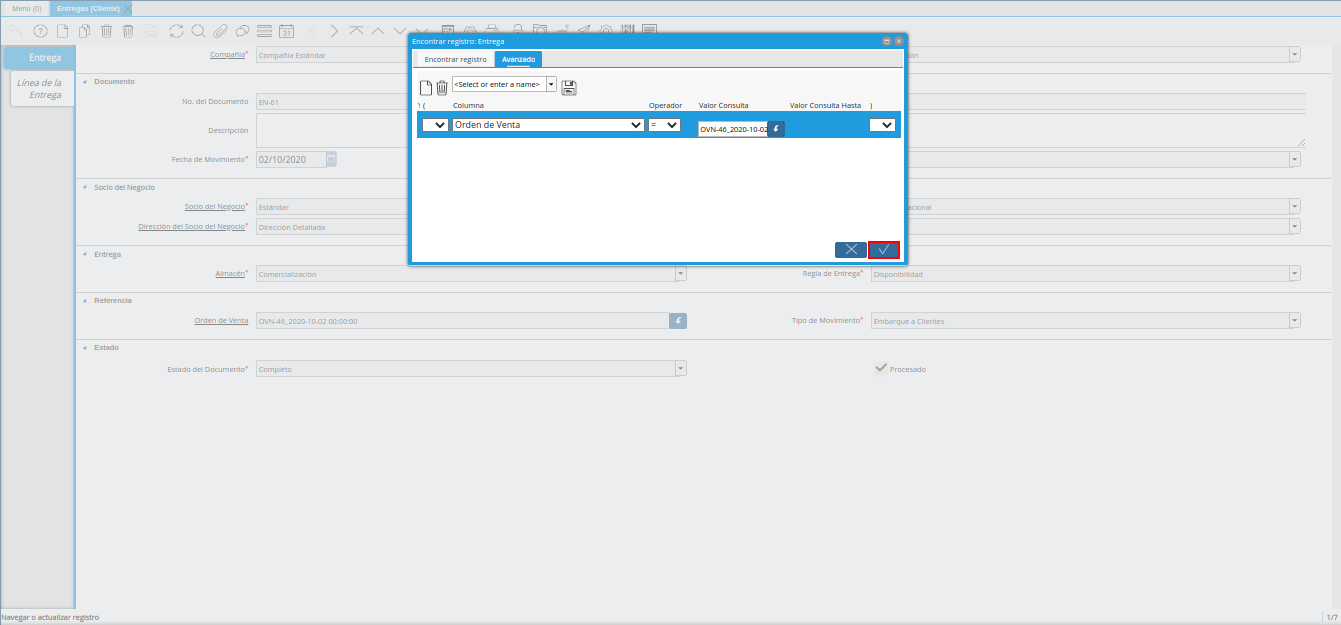Screen dimensions: 1341x625
Task: Select the Avanzado tab
Action: (518, 59)
